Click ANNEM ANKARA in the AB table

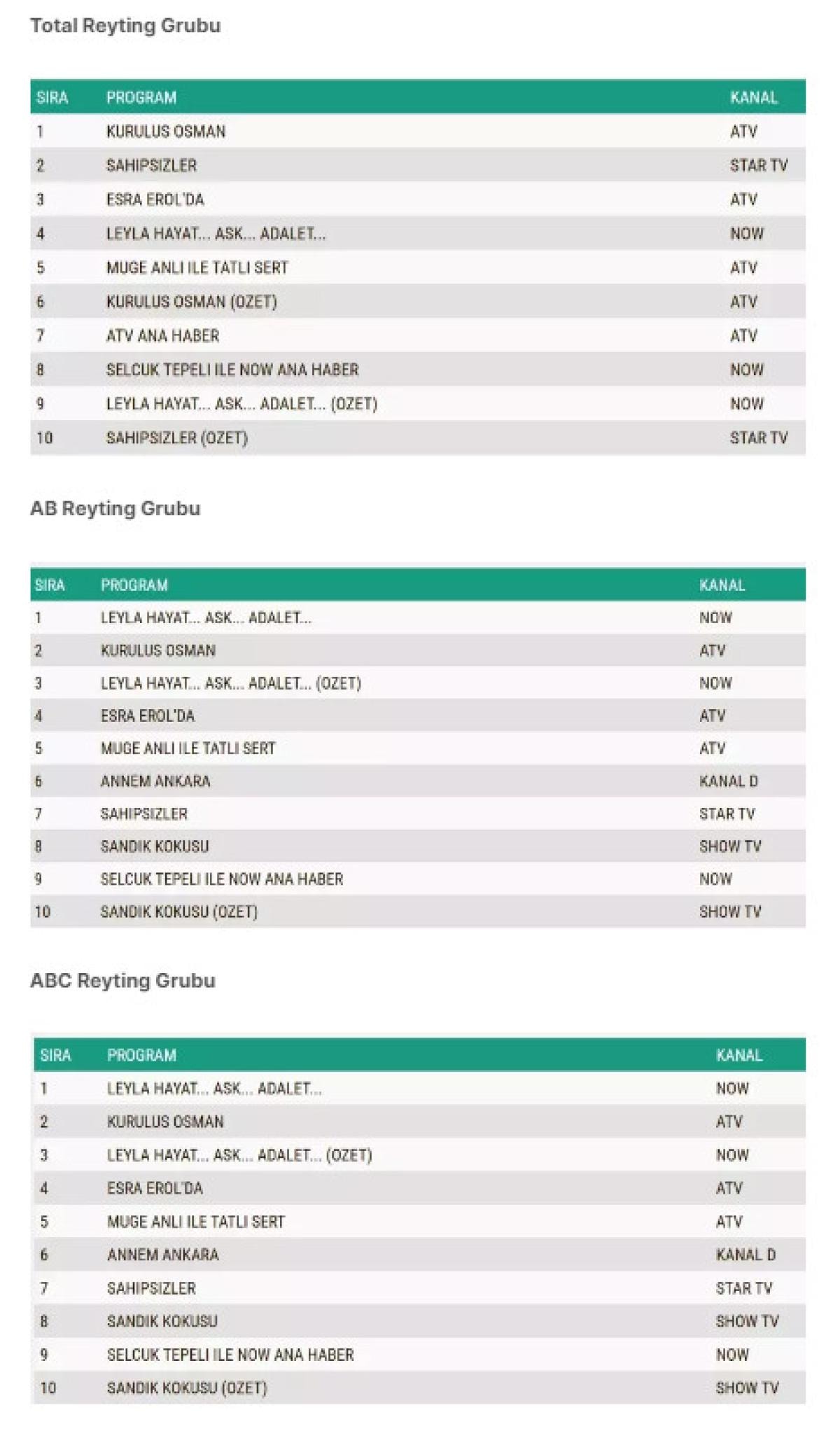(x=155, y=781)
